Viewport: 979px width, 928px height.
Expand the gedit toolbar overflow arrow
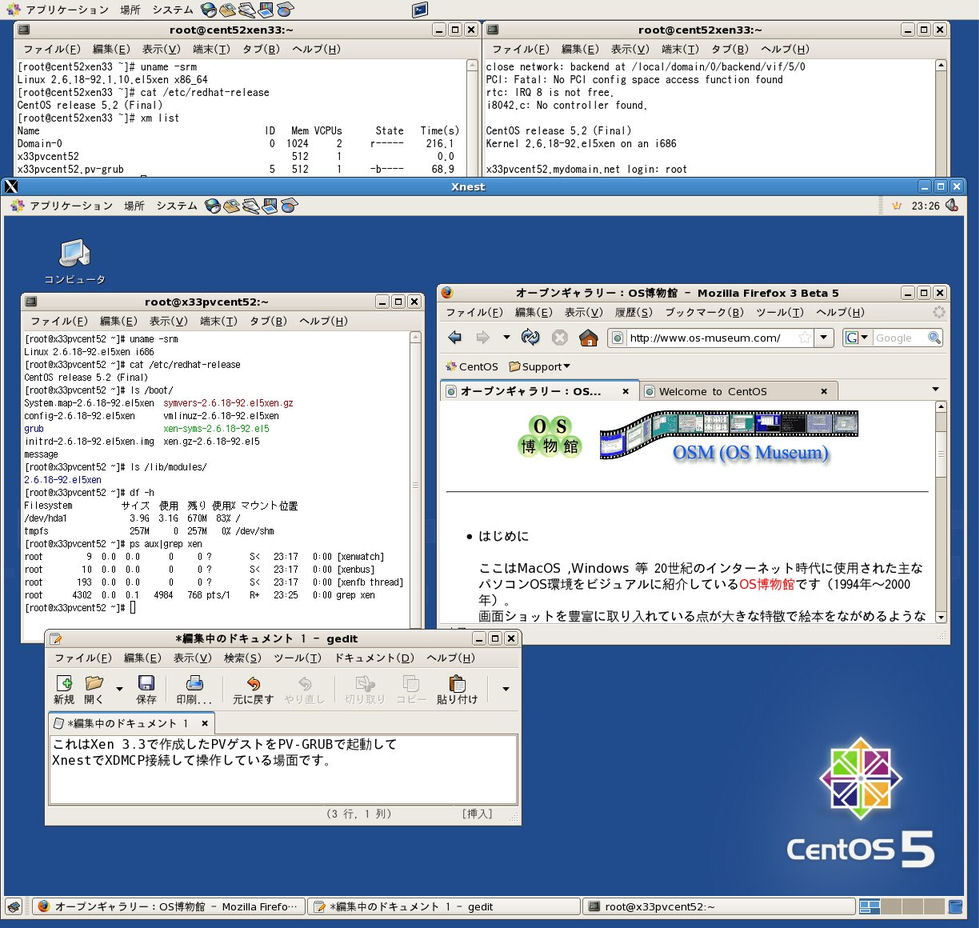pos(506,689)
